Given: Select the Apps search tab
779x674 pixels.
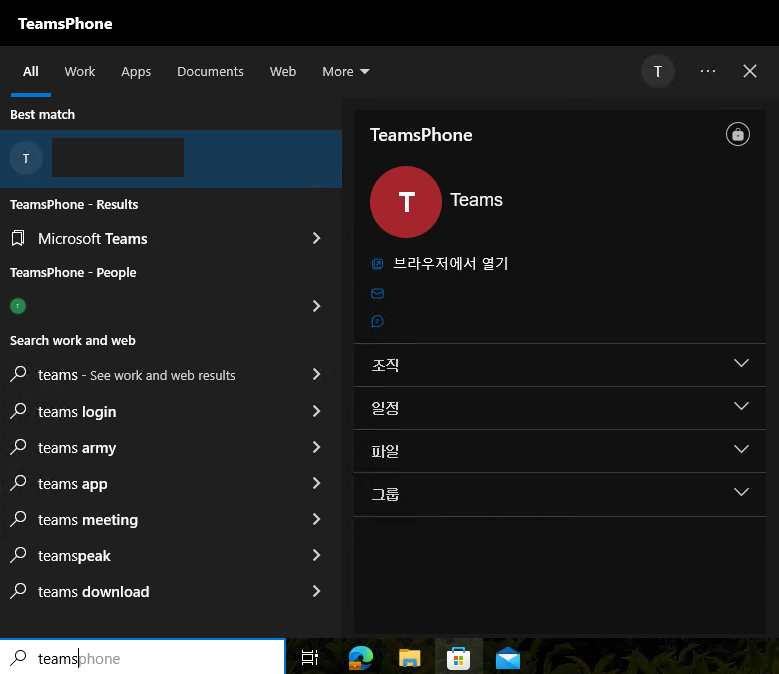Looking at the screenshot, I should [x=136, y=72].
